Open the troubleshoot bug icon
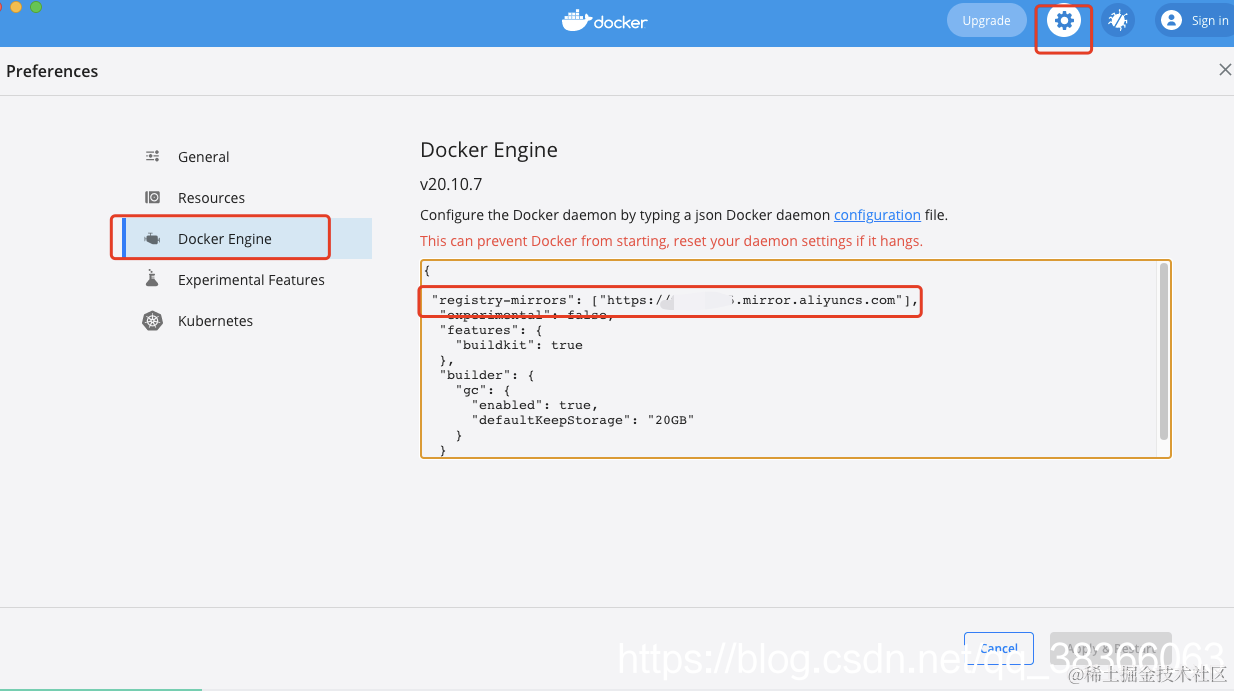The height and width of the screenshot is (691, 1234). coord(1118,20)
